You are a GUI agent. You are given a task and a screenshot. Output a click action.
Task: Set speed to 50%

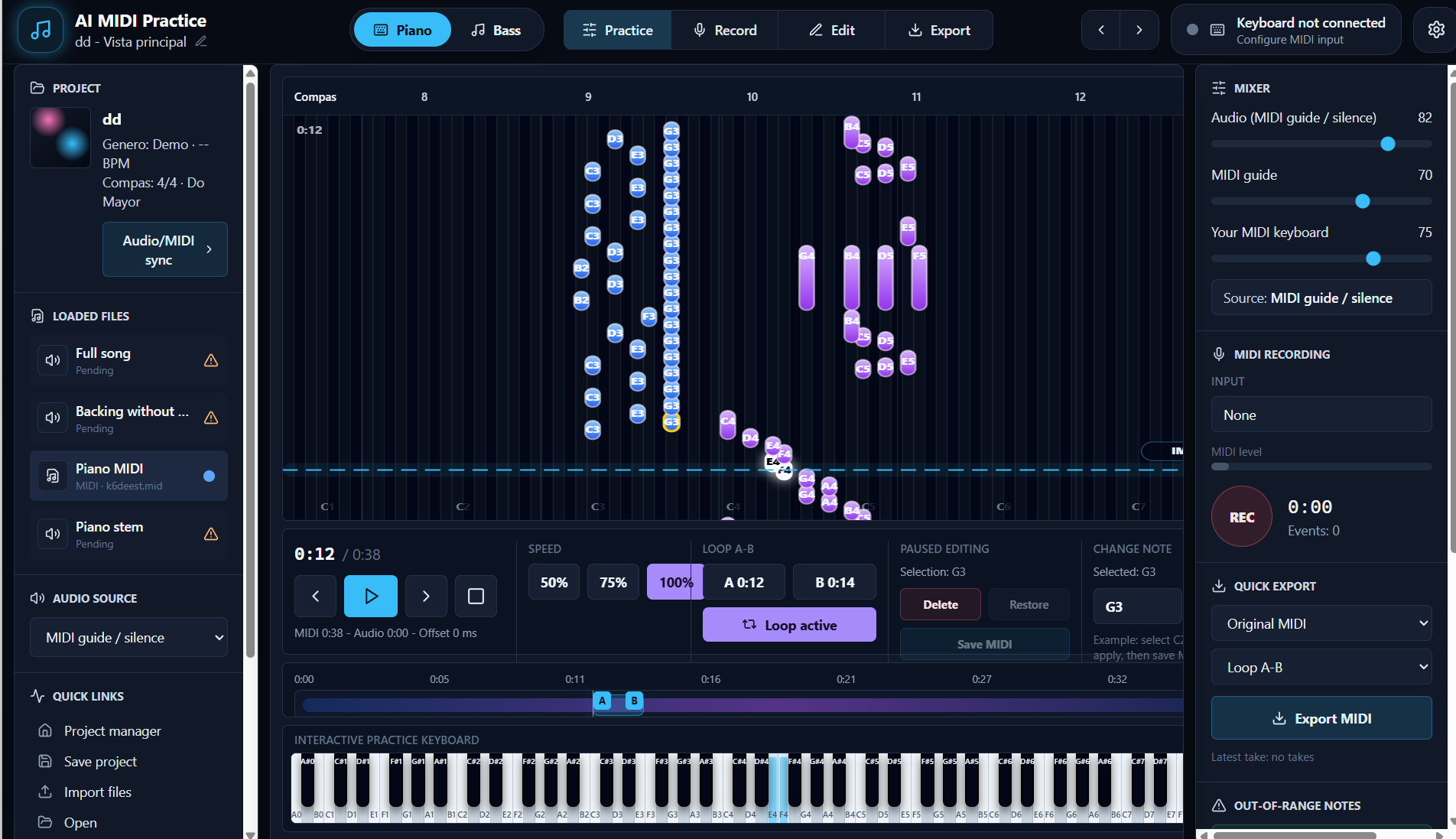tap(554, 582)
